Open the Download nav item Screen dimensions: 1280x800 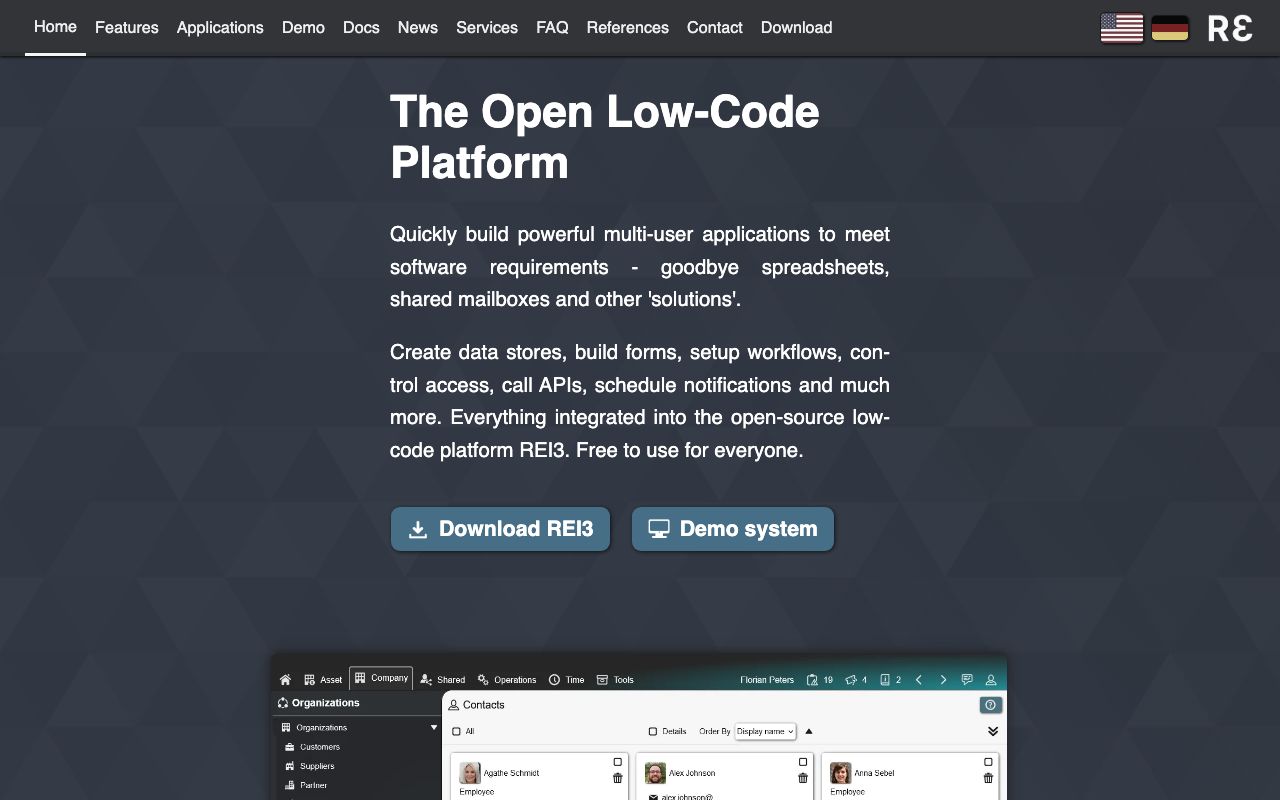797,28
